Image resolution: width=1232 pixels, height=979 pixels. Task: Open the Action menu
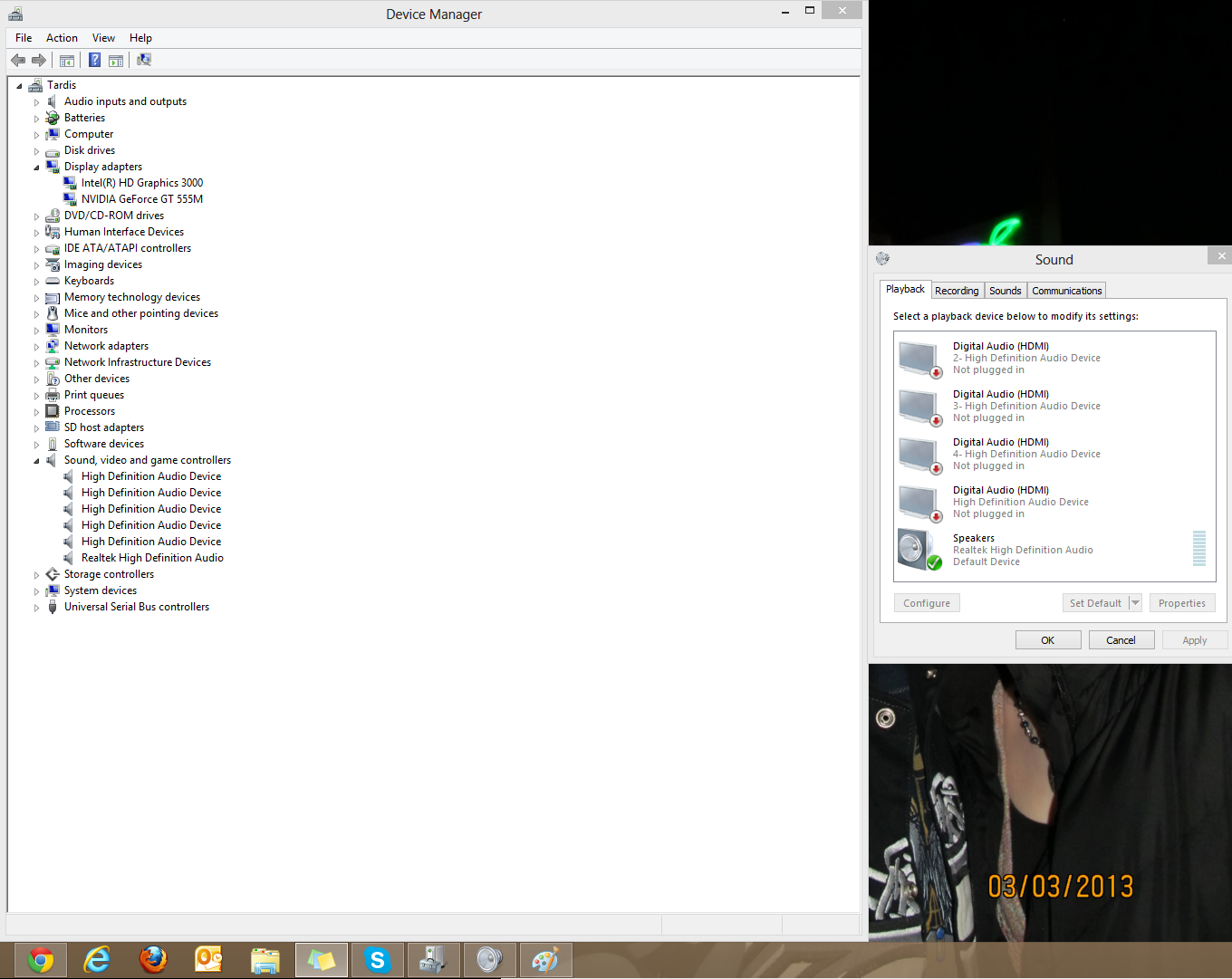tap(62, 38)
